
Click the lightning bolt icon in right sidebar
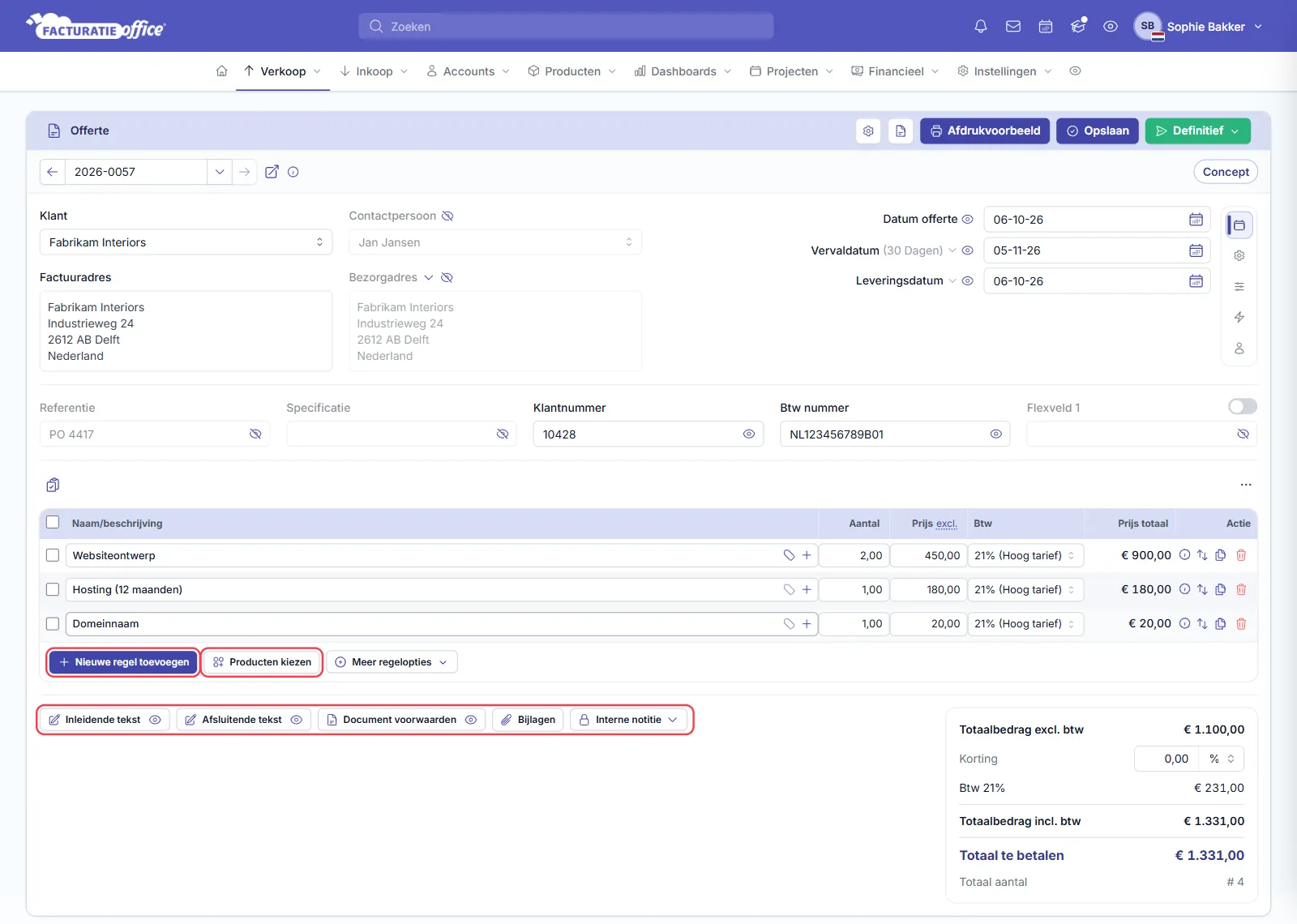point(1239,317)
